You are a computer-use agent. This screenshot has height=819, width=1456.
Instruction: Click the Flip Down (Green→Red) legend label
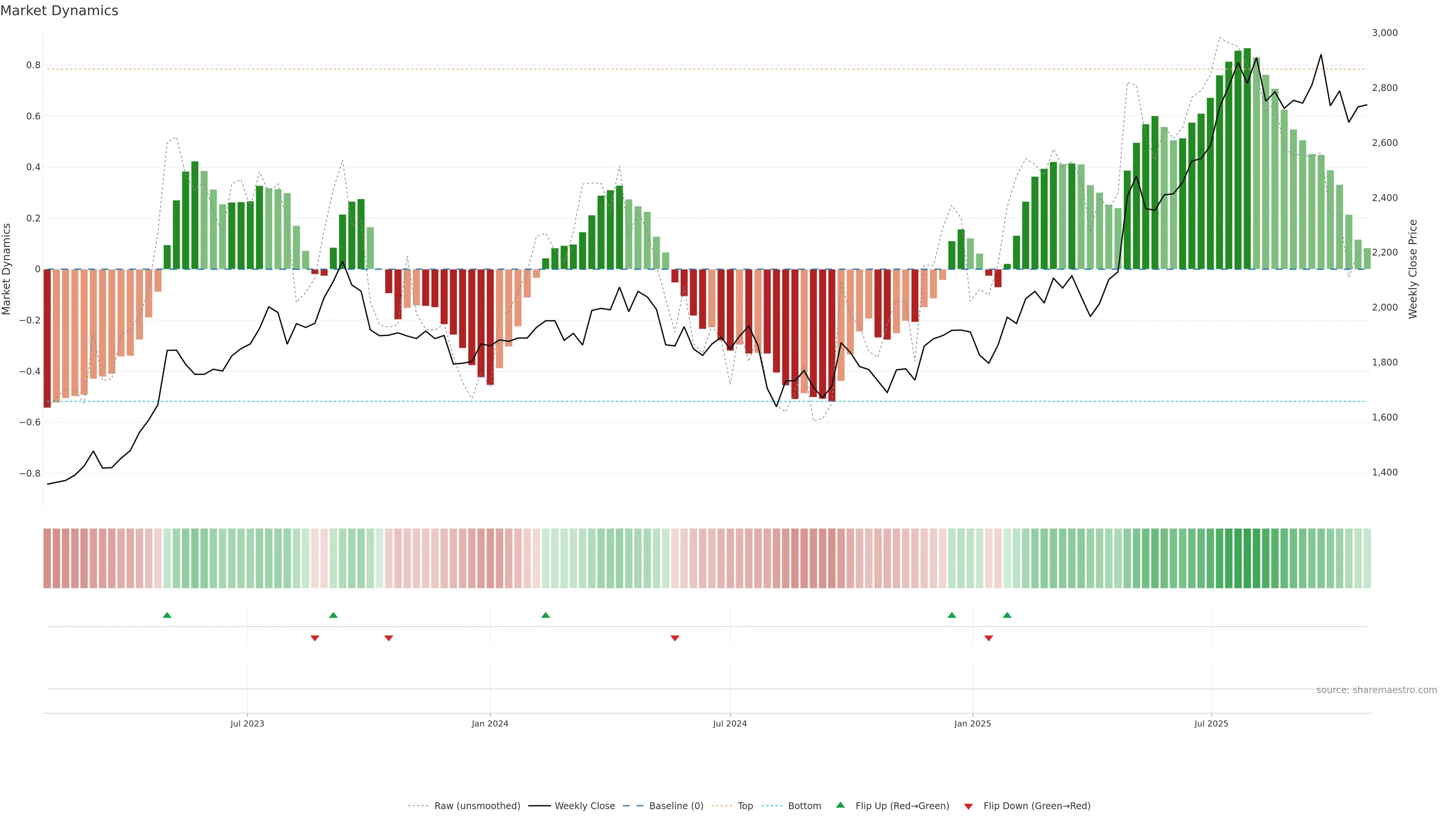[x=1037, y=806]
